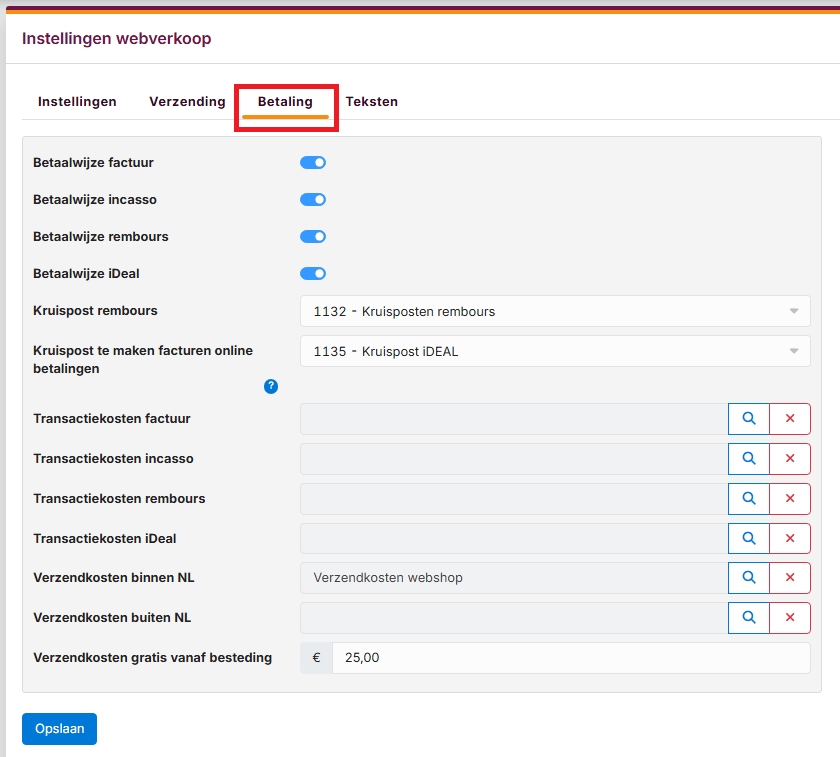
Task: Click the help question mark icon
Action: 270,386
